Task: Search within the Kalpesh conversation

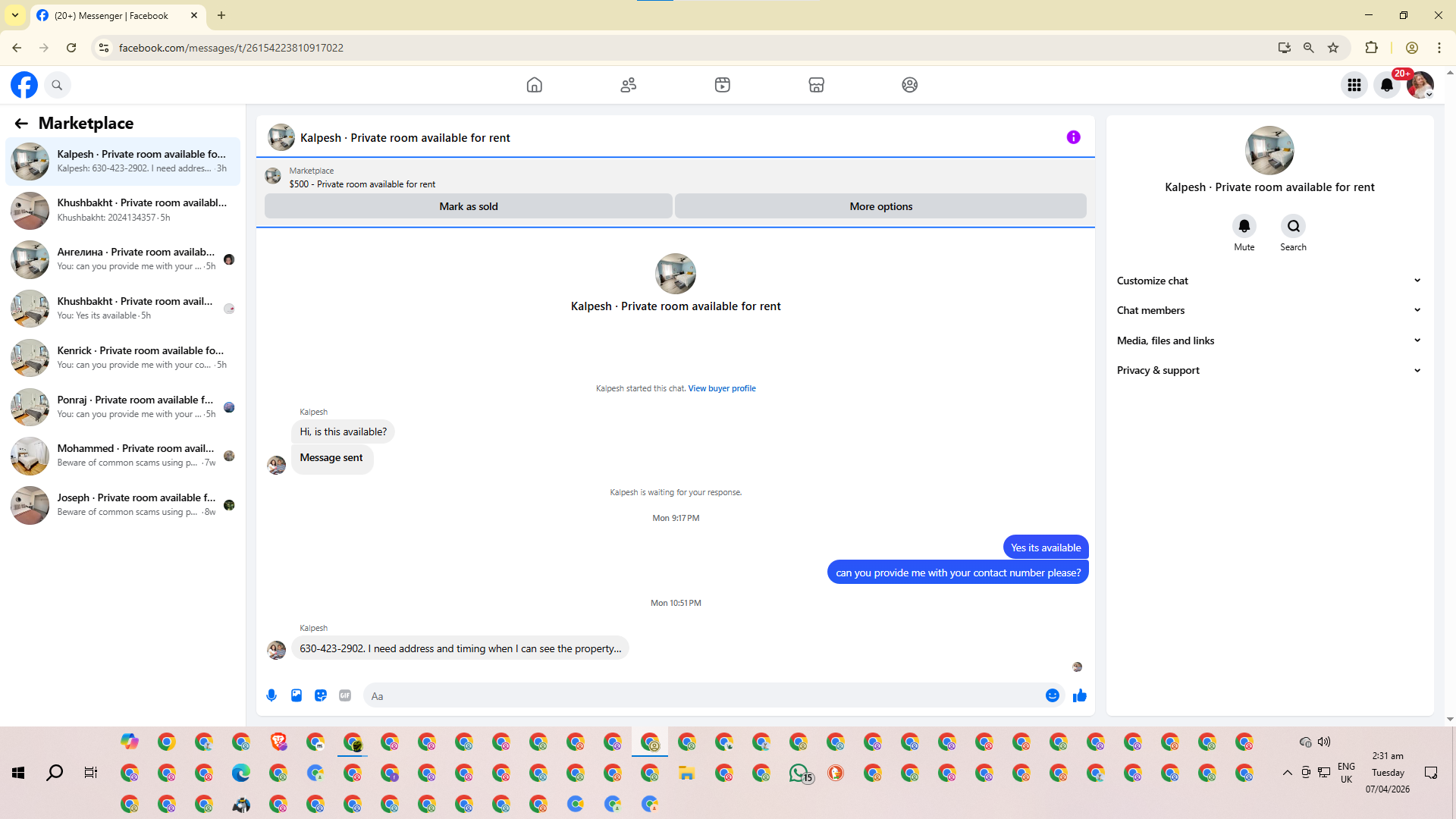Action: click(1294, 227)
